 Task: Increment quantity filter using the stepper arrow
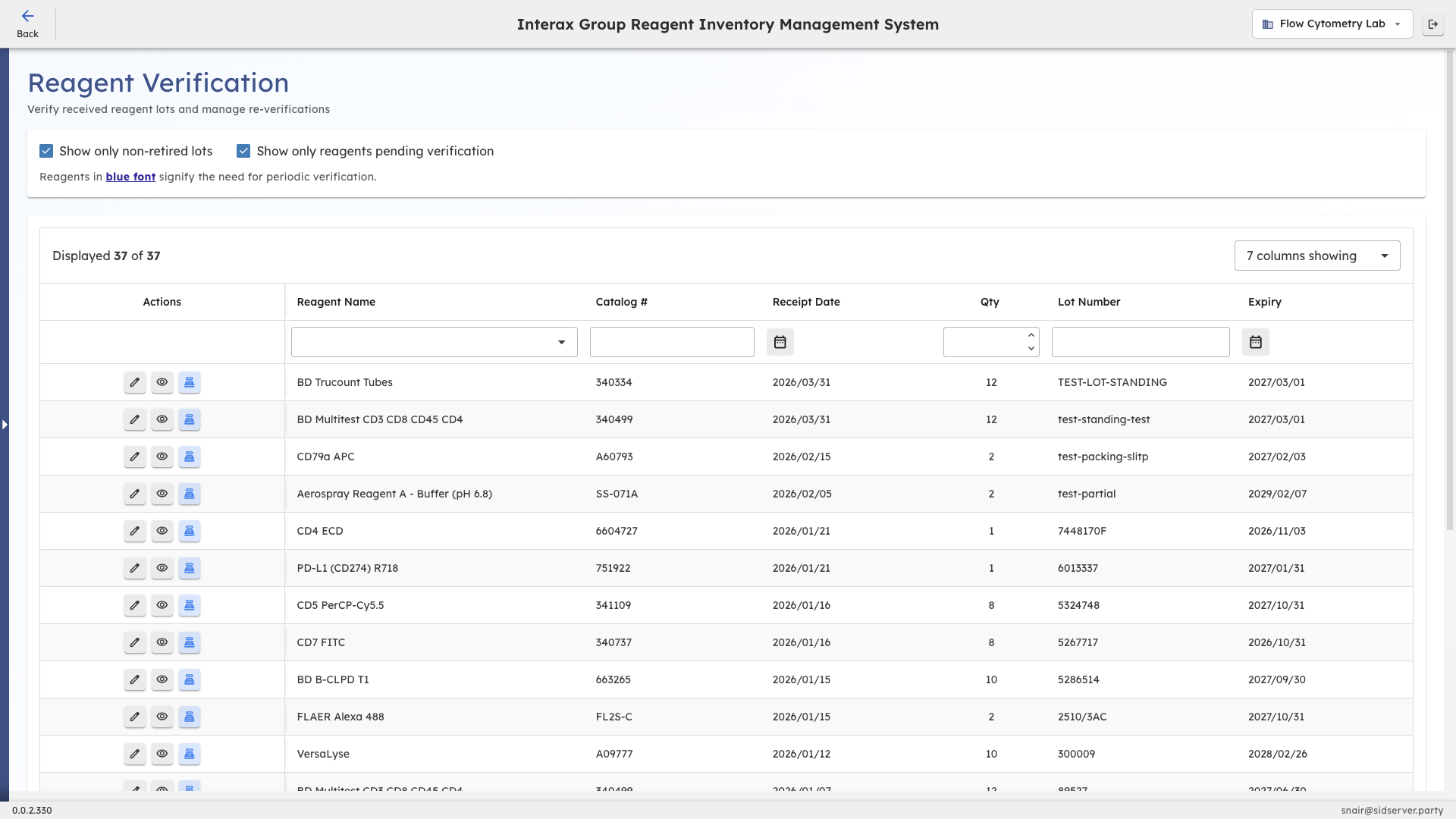(x=1030, y=335)
